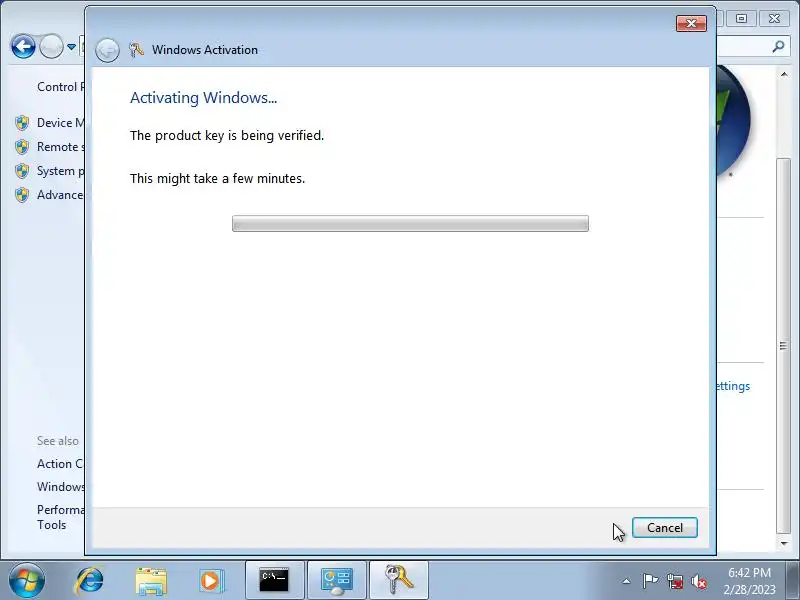Click the Control Panel scroll down arrow
This screenshot has width=800, height=600.
[x=784, y=544]
